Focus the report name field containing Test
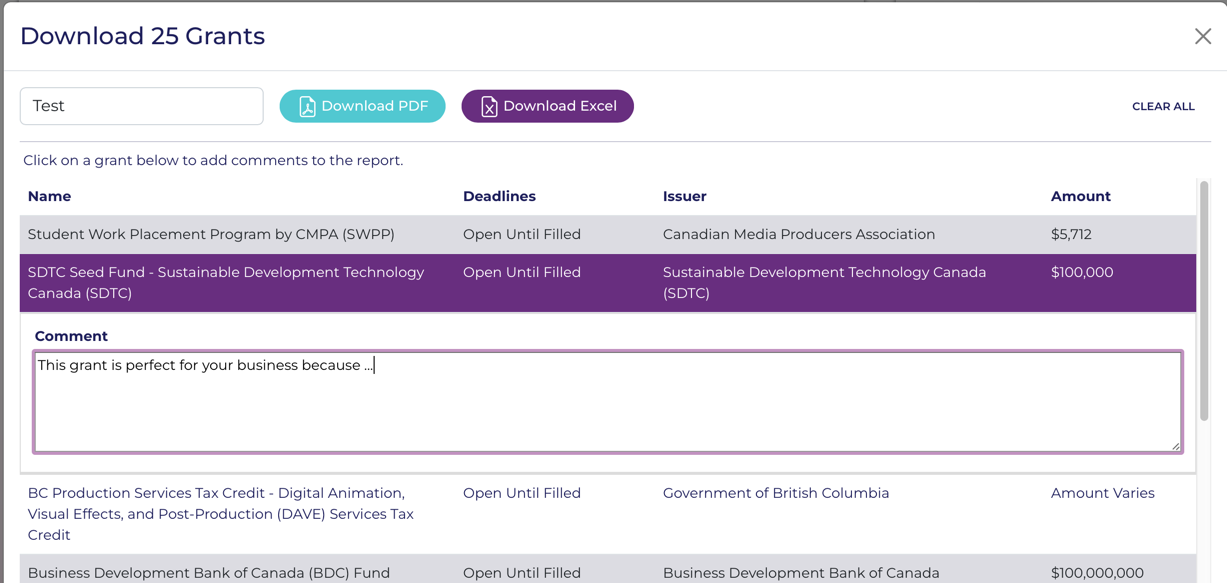Screen dimensions: 1227x583 pyautogui.click(x=142, y=106)
